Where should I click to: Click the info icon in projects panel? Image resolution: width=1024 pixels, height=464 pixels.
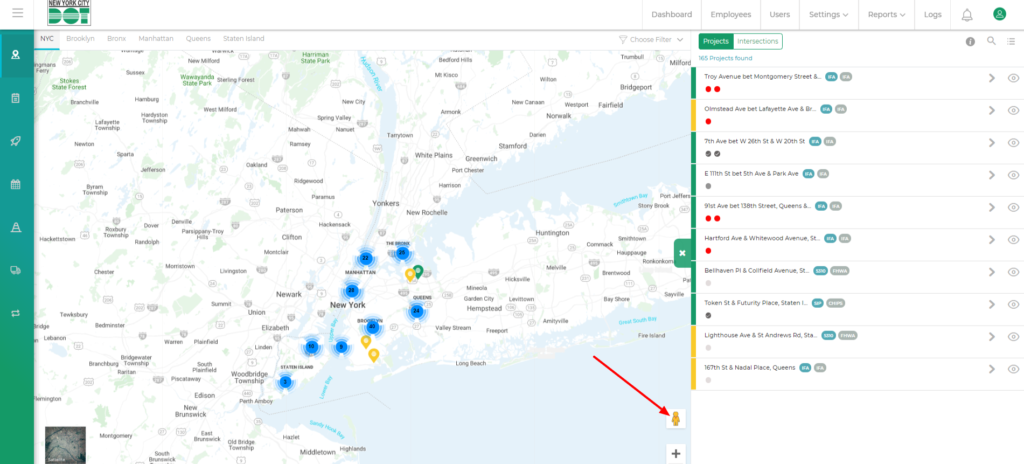point(970,42)
